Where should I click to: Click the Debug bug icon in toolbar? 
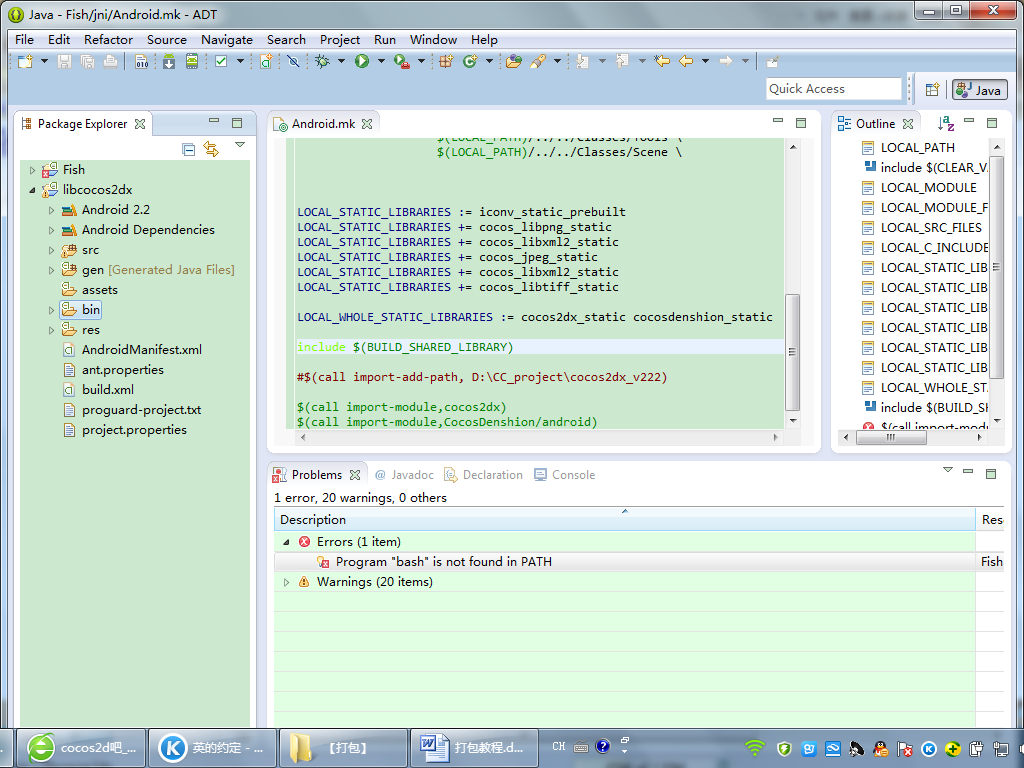point(321,62)
